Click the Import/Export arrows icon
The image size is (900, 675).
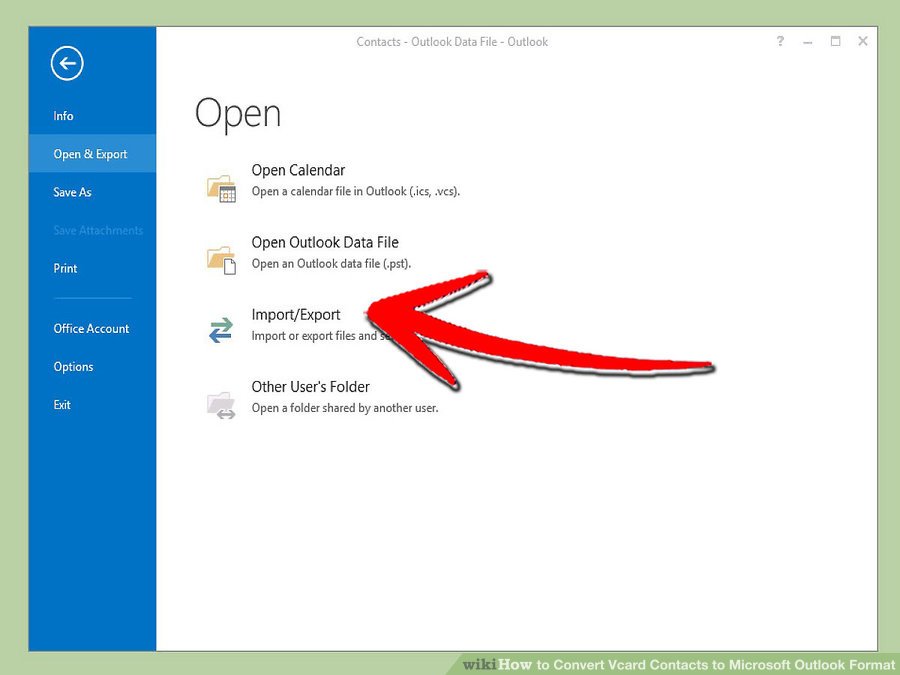(221, 330)
